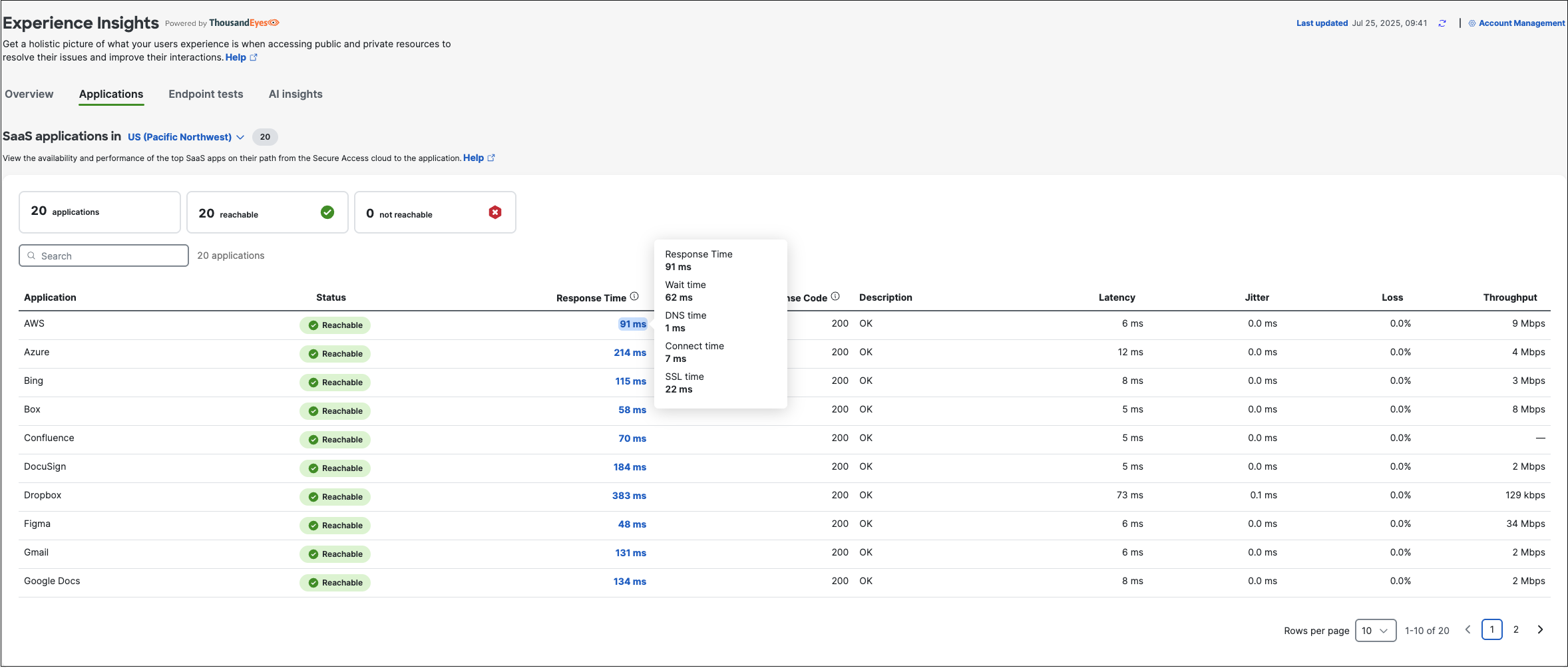Click the green check icon on reachable card

pyautogui.click(x=327, y=212)
